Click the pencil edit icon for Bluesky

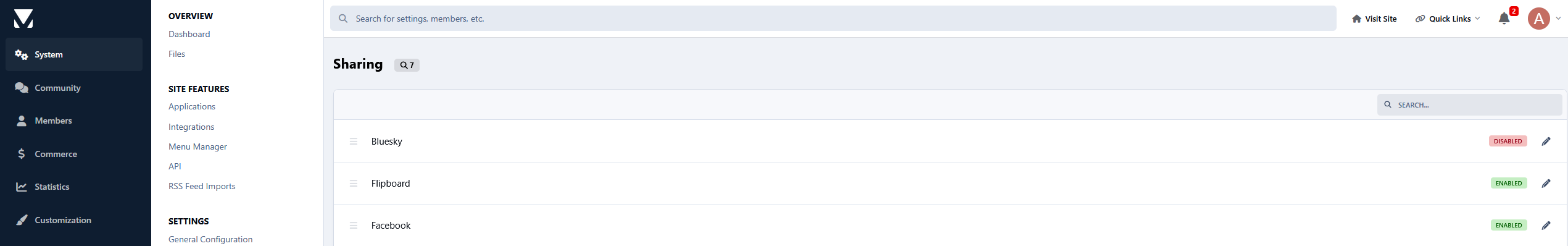coord(1546,142)
